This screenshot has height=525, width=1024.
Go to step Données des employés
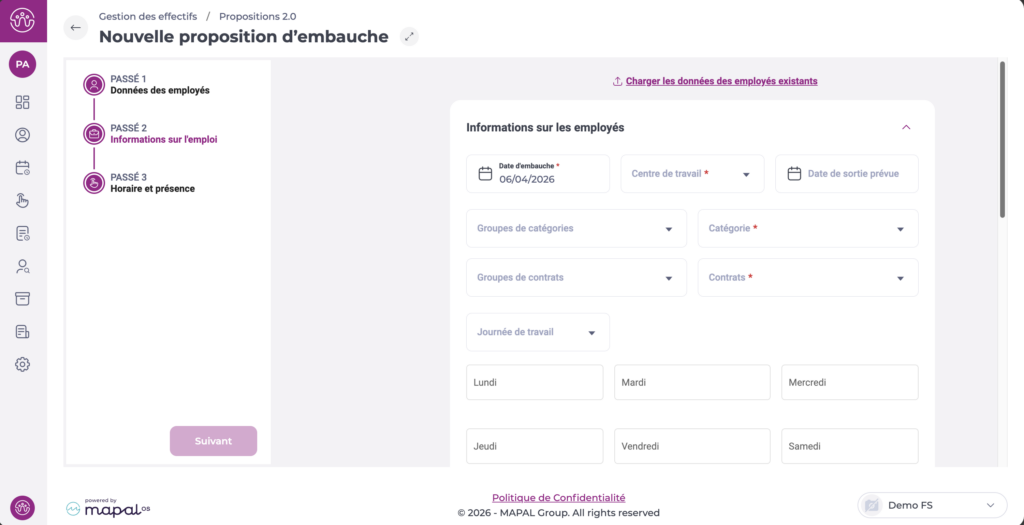[x=159, y=90]
